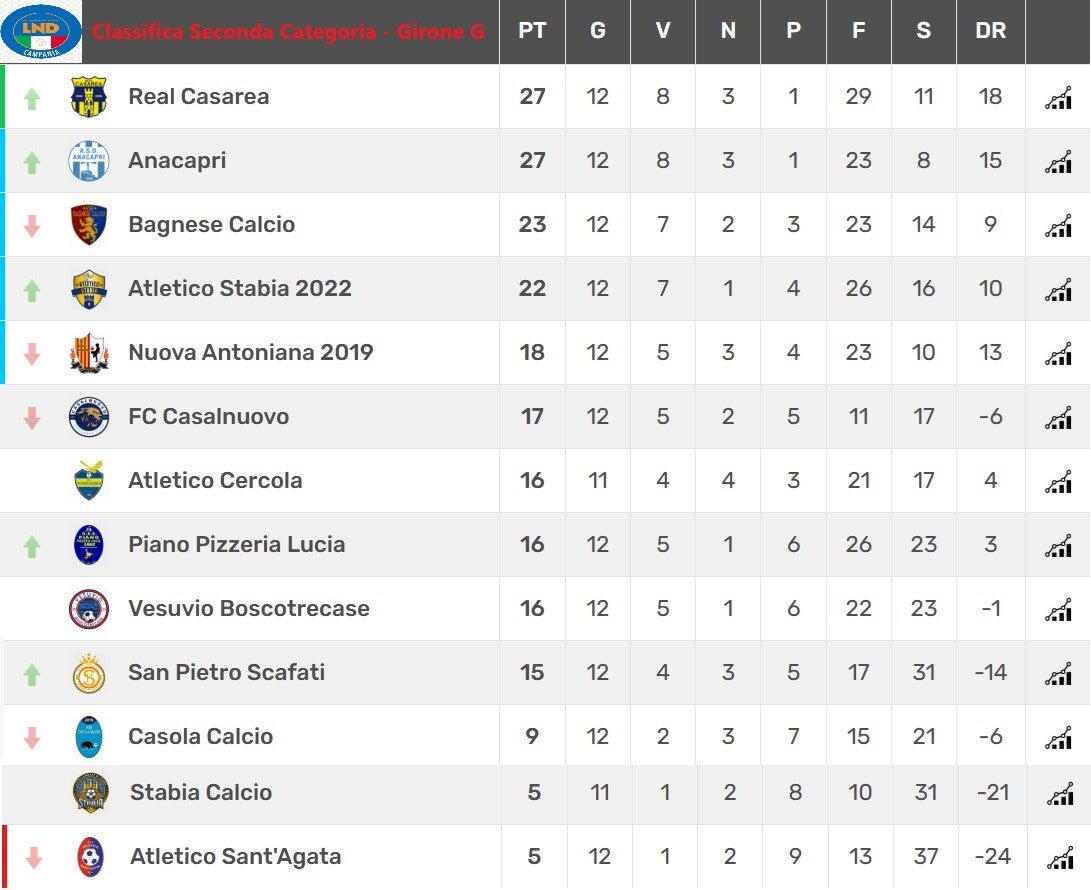Click the Bagnese Calcio team crest
The width and height of the screenshot is (1091, 890).
(x=89, y=224)
